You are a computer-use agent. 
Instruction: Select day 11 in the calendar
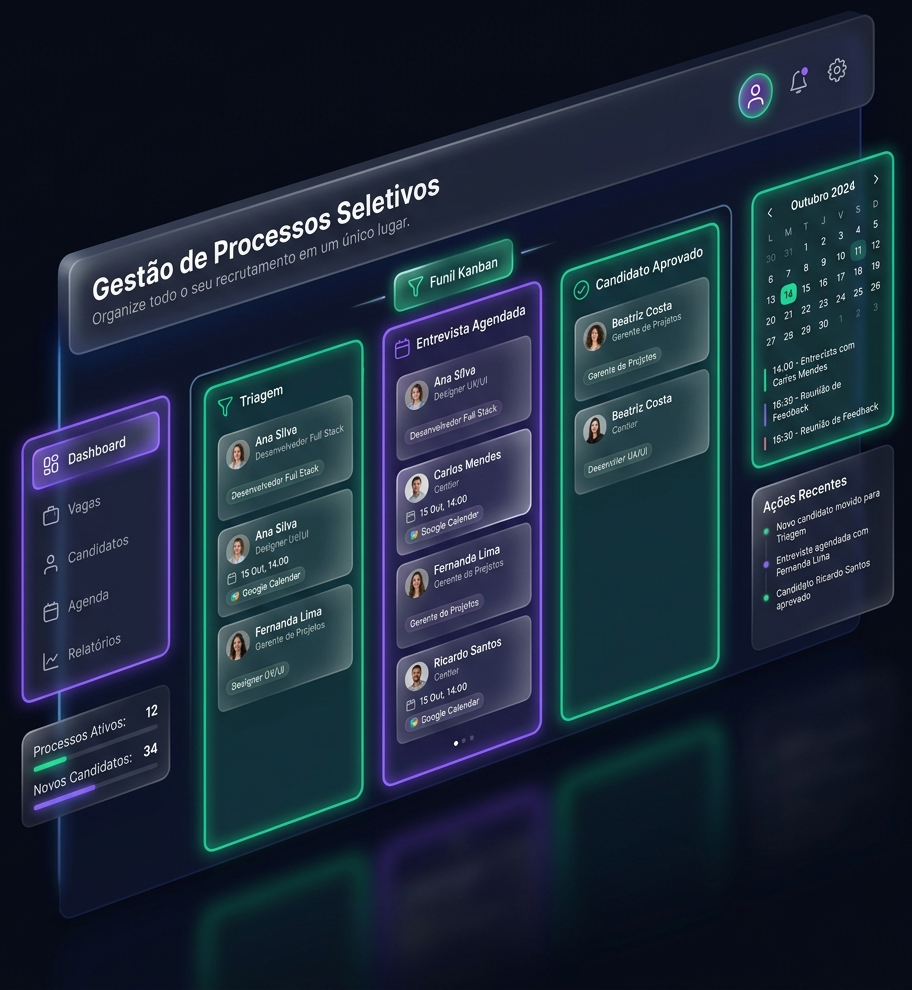click(x=858, y=251)
